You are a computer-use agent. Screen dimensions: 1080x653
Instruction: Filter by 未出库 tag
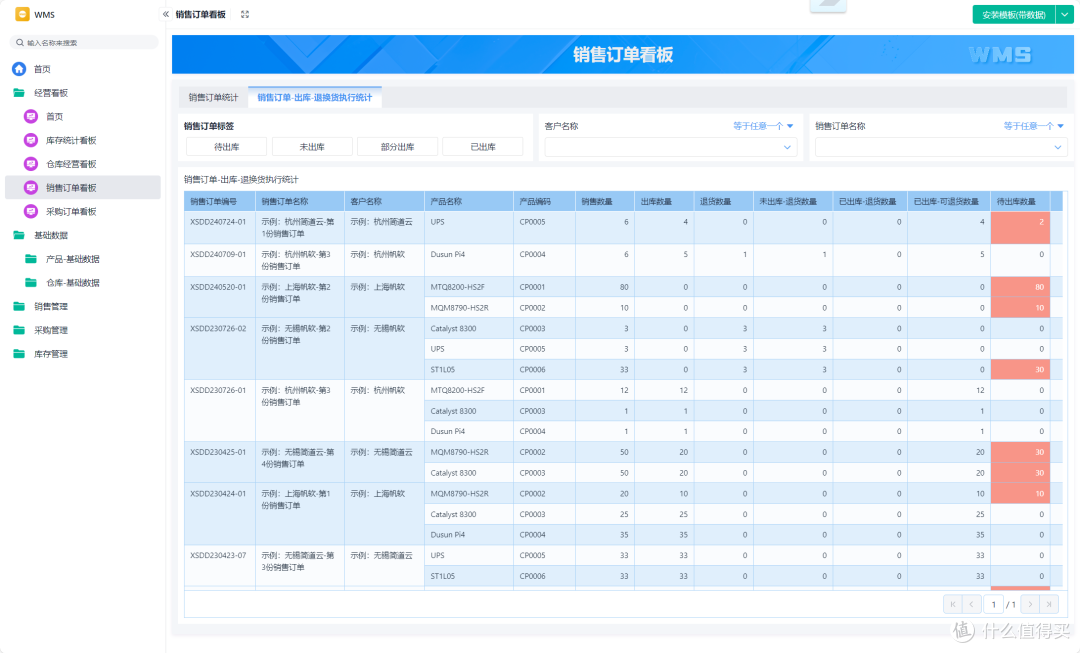pyautogui.click(x=312, y=147)
